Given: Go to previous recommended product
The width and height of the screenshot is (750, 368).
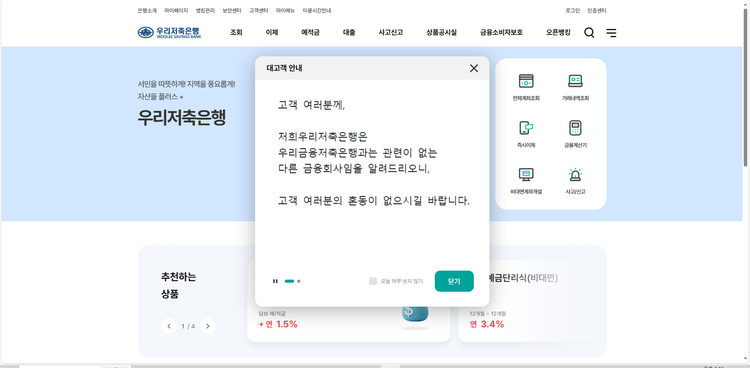Looking at the screenshot, I should pos(169,326).
